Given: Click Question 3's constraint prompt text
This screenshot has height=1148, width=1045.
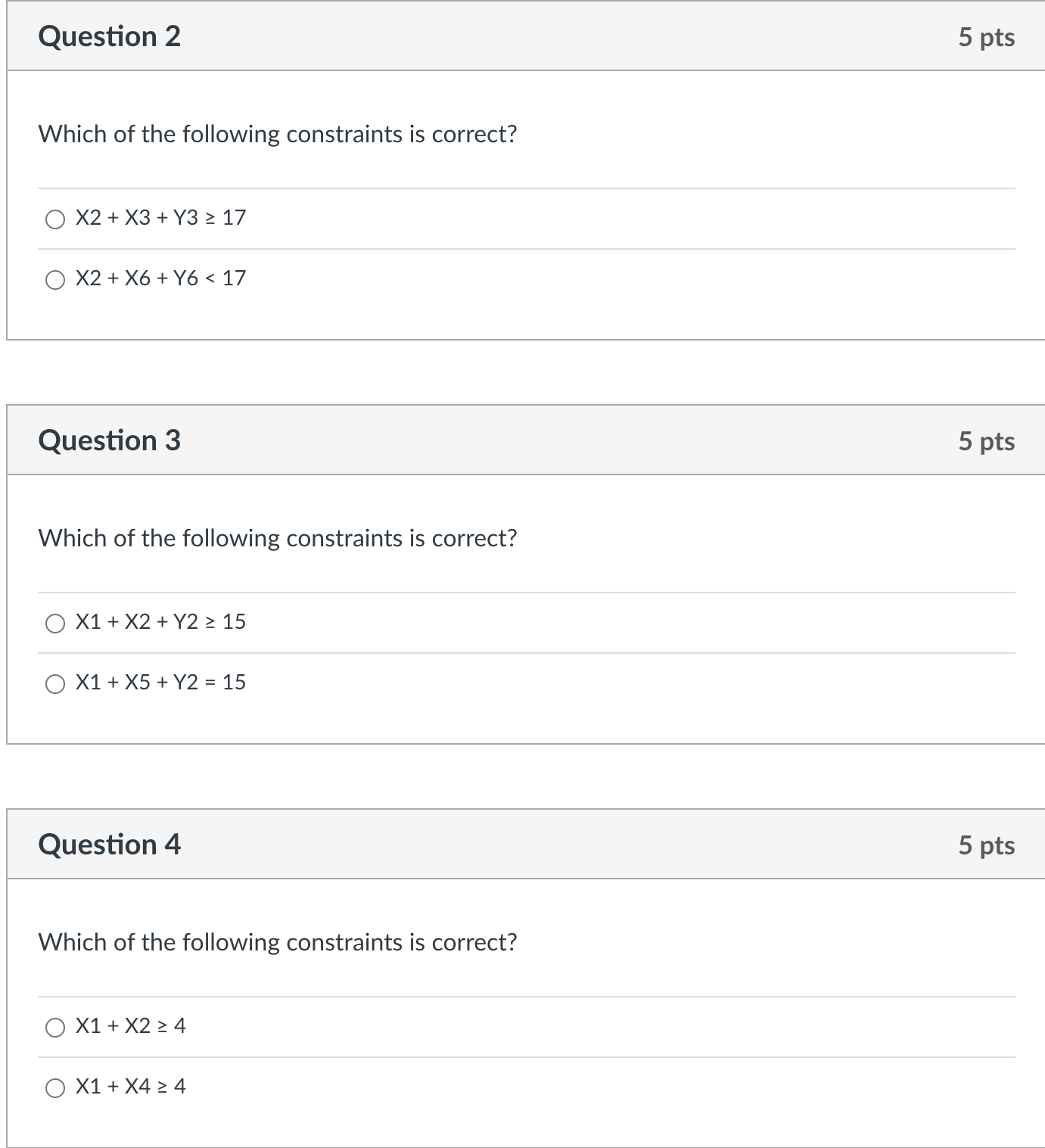Looking at the screenshot, I should point(277,537).
